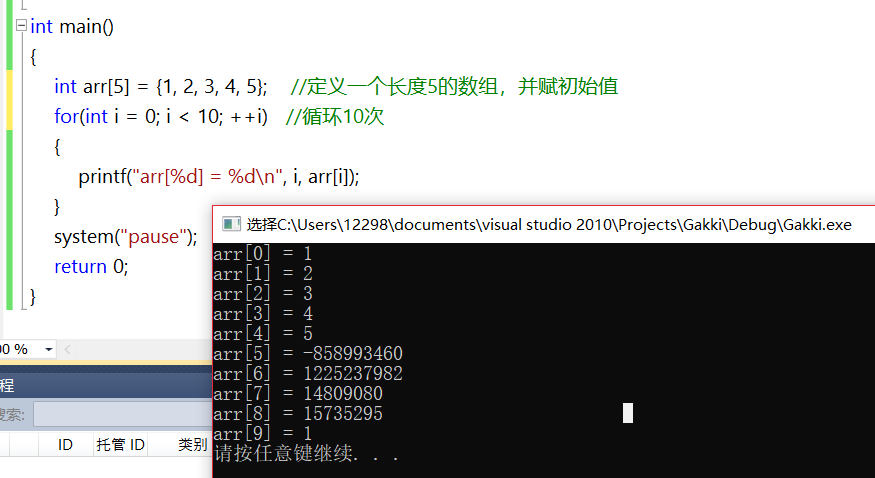Collapse the main() function outline toggle
Screen dimensions: 875x478
coord(21,25)
